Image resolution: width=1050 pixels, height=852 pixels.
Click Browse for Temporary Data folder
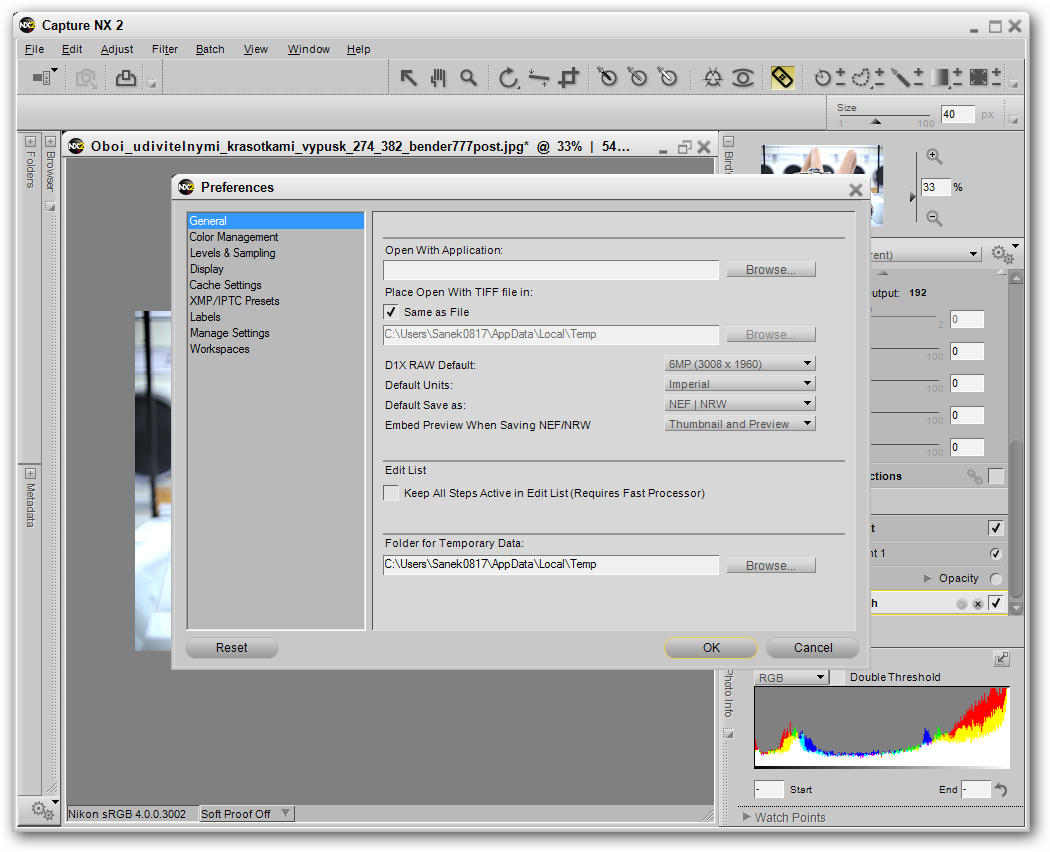(x=770, y=566)
